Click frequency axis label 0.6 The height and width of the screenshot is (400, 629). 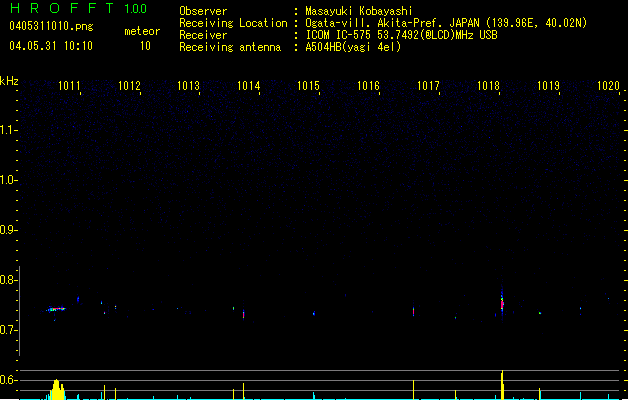[8, 380]
